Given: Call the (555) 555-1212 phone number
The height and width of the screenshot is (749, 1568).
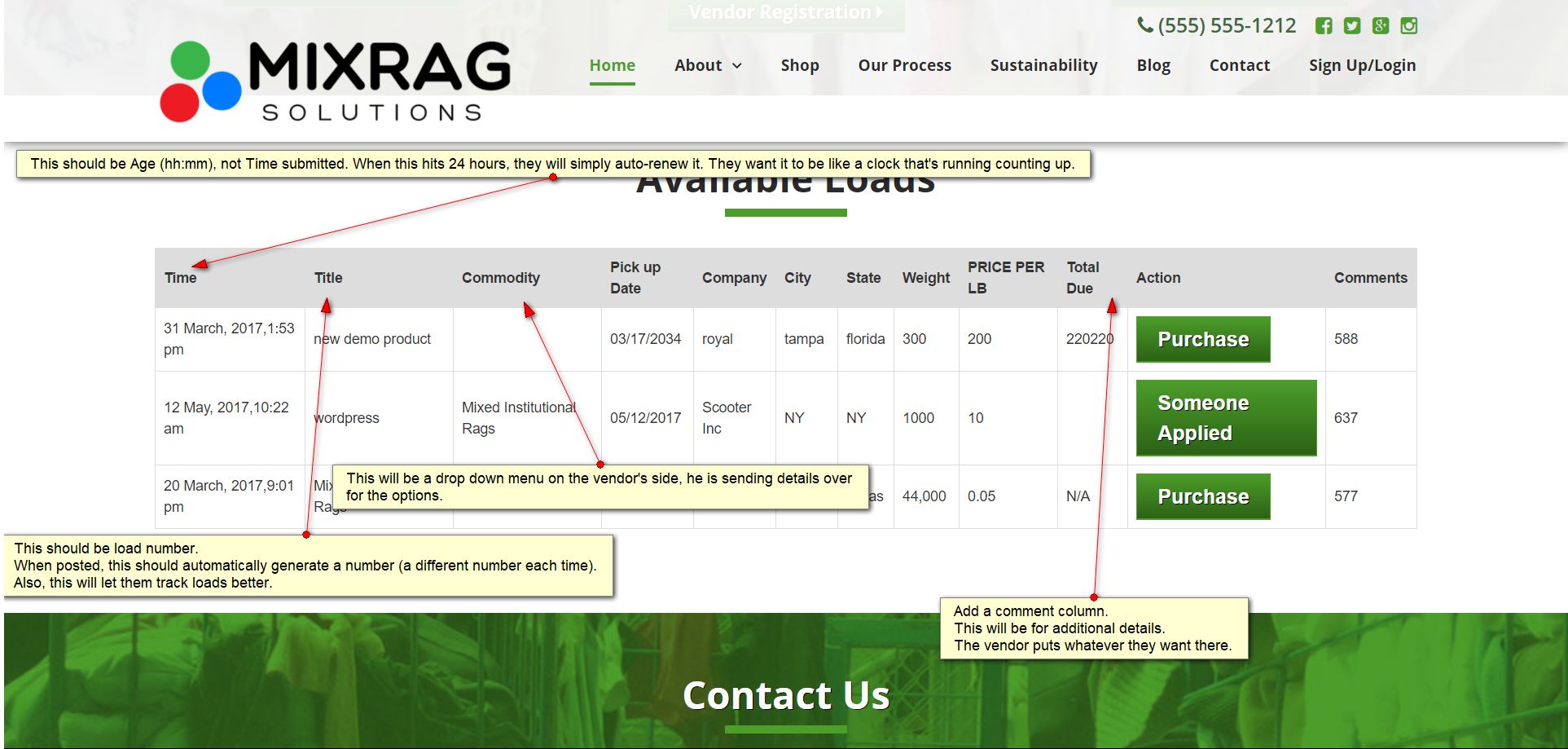Looking at the screenshot, I should (x=1227, y=26).
